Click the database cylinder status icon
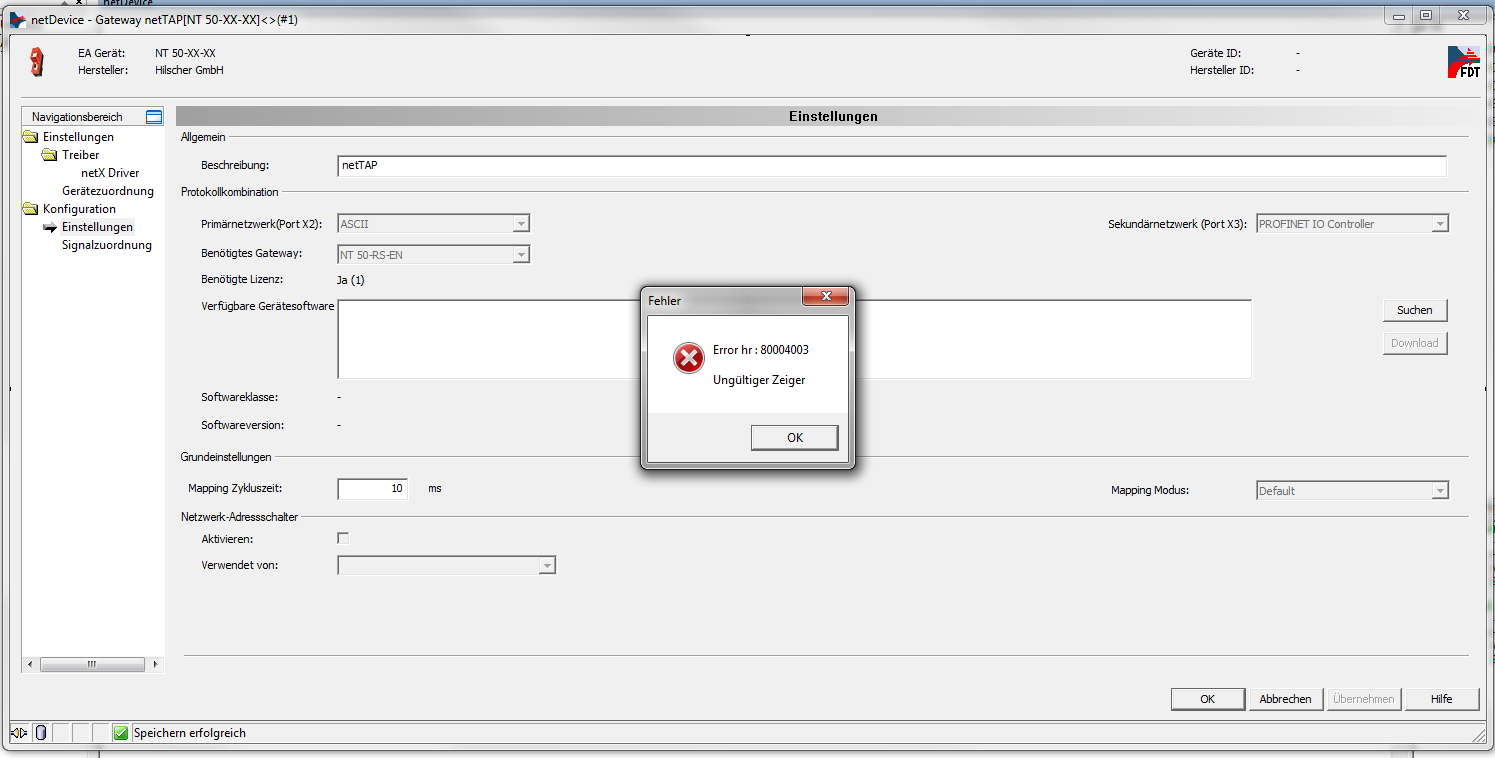This screenshot has width=1495, height=758. click(x=41, y=733)
